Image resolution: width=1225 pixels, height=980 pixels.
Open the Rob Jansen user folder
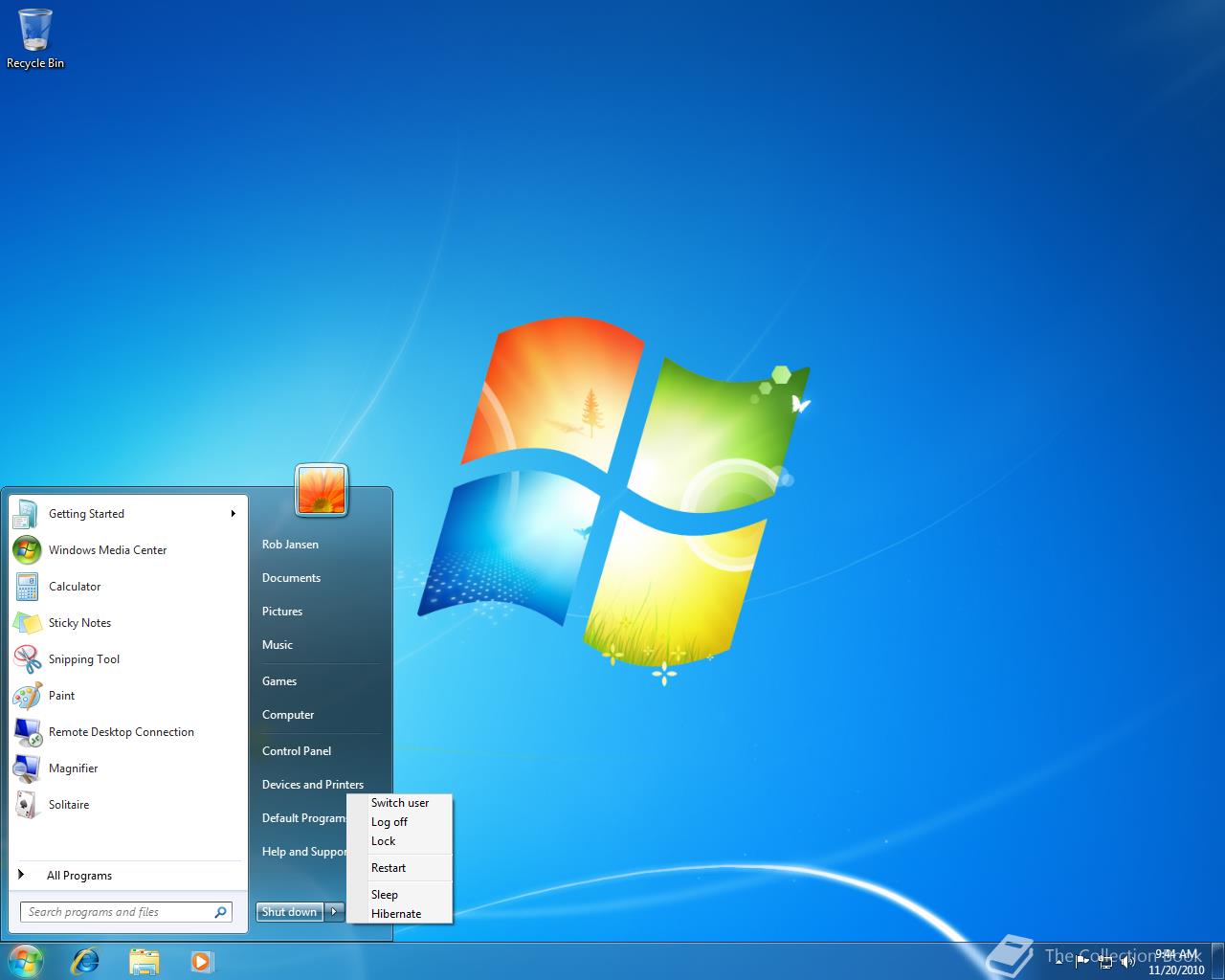pyautogui.click(x=290, y=545)
